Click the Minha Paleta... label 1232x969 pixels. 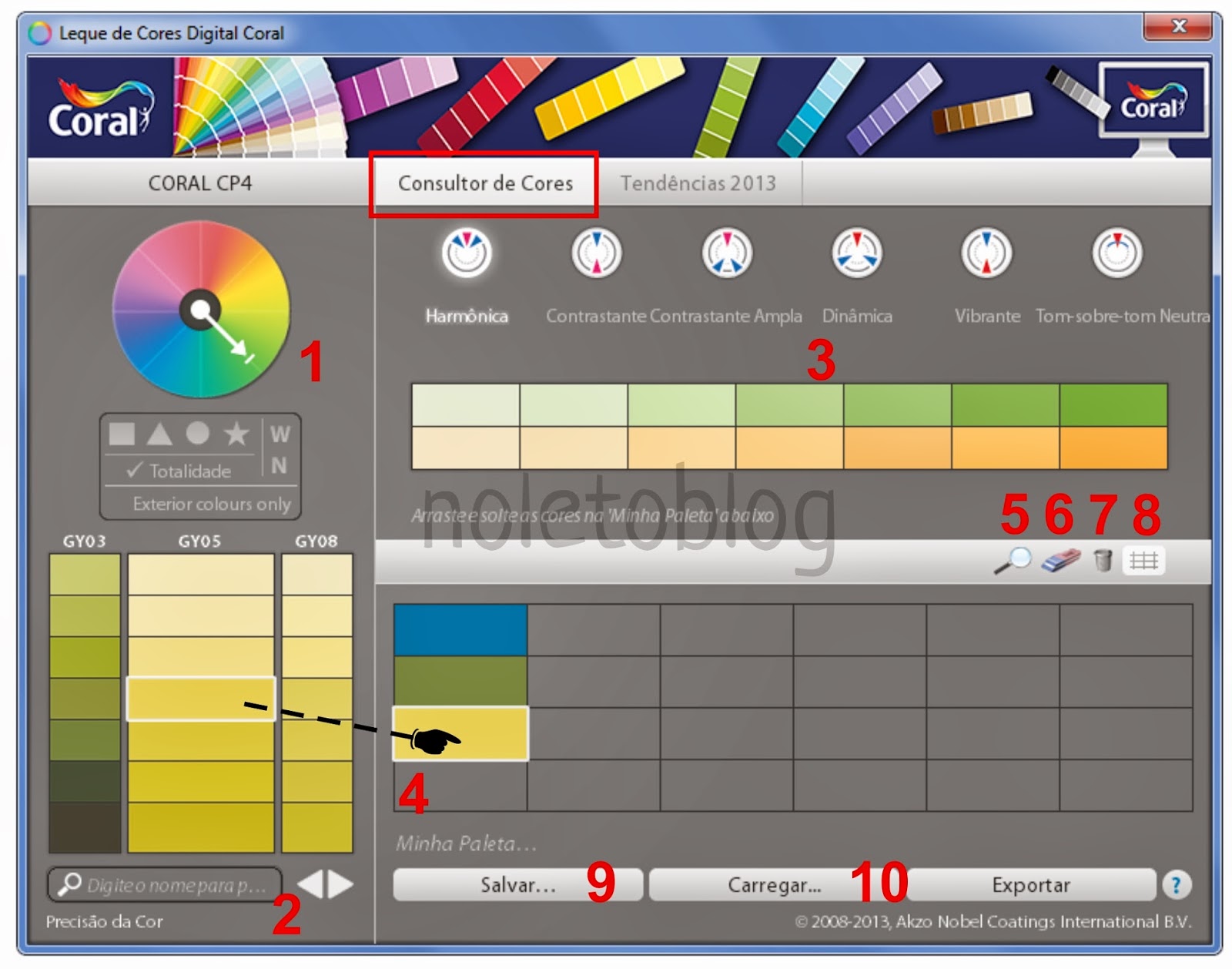[466, 843]
